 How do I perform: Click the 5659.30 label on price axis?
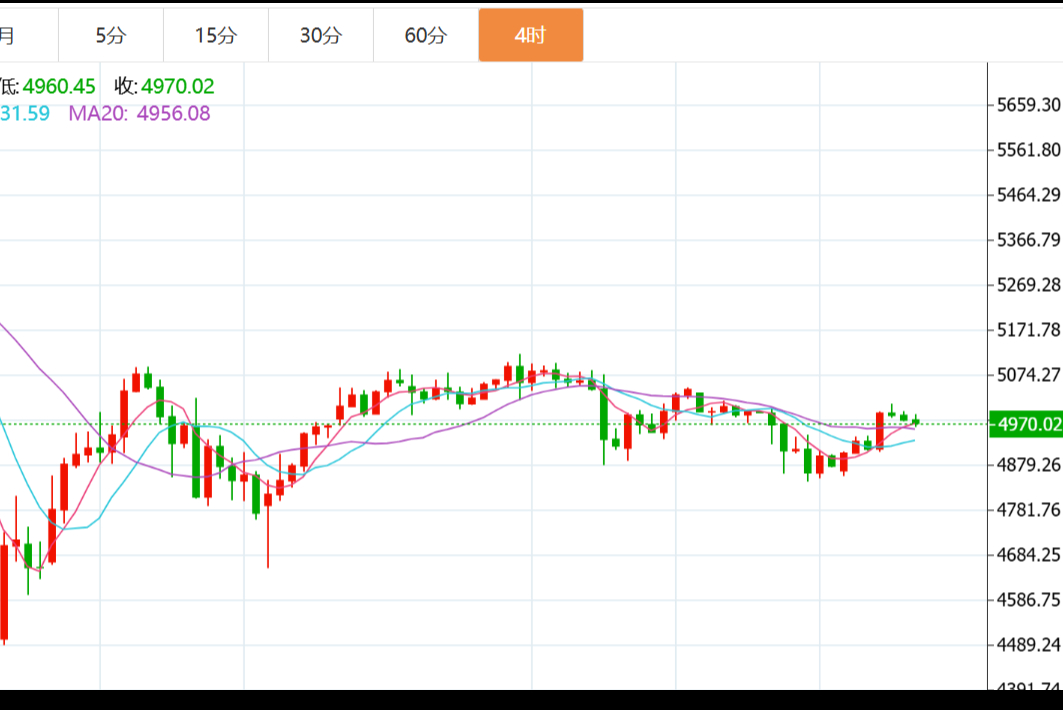point(1028,105)
